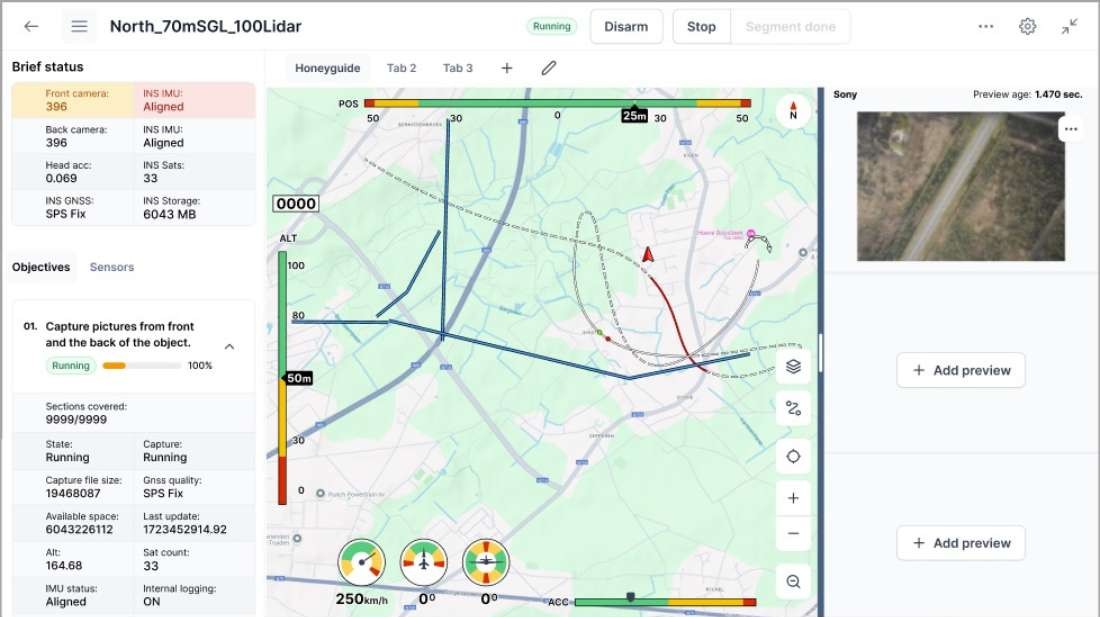Click the pink waypoint marker on map

coord(751,233)
